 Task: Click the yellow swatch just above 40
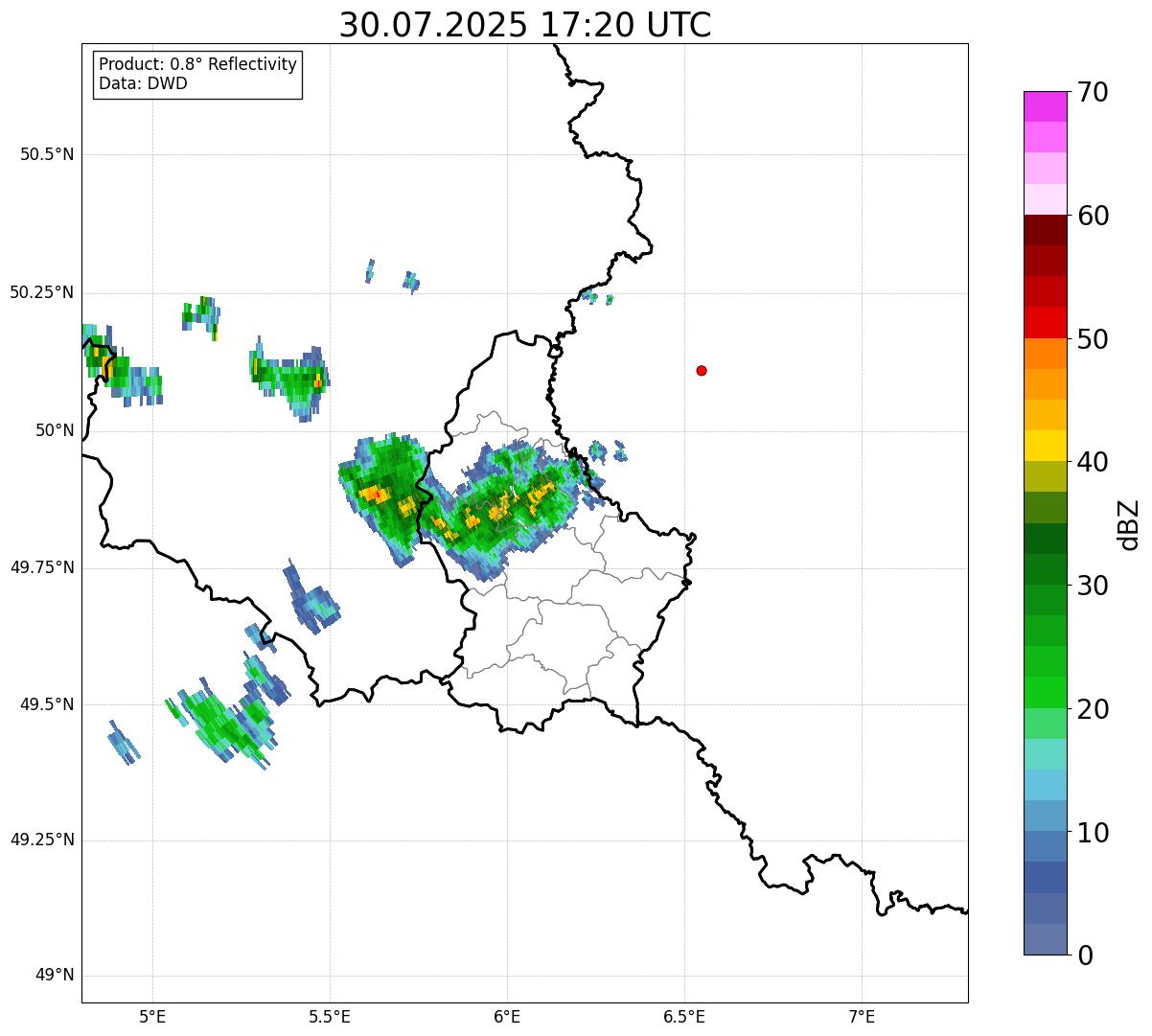click(1045, 446)
